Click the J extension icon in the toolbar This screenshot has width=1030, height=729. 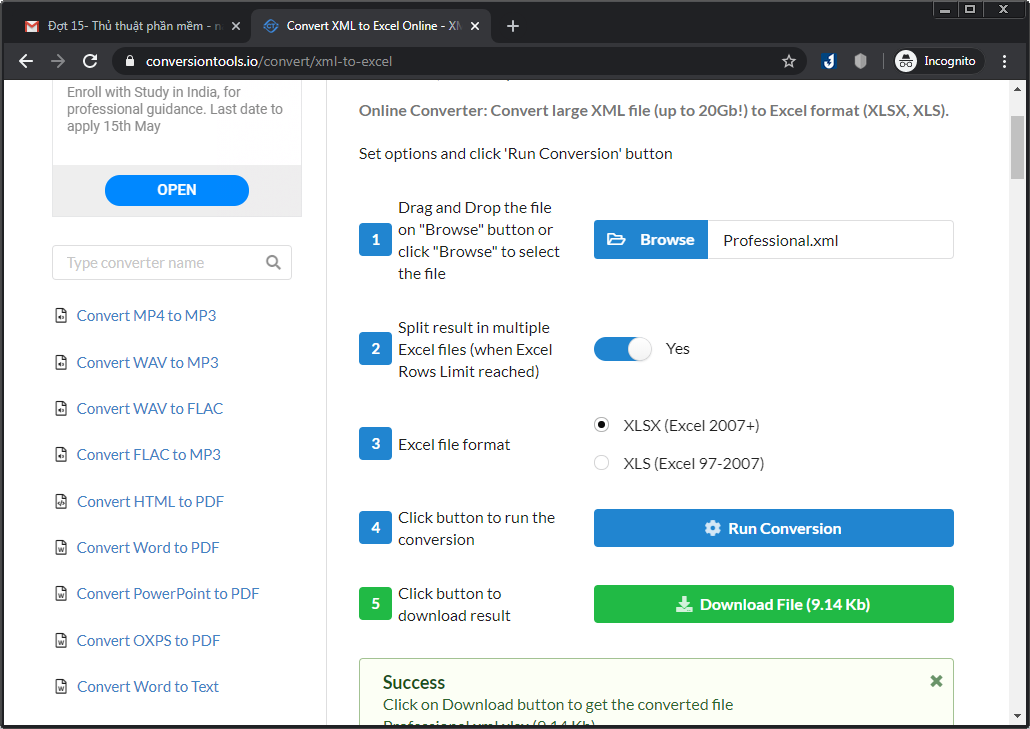click(828, 60)
